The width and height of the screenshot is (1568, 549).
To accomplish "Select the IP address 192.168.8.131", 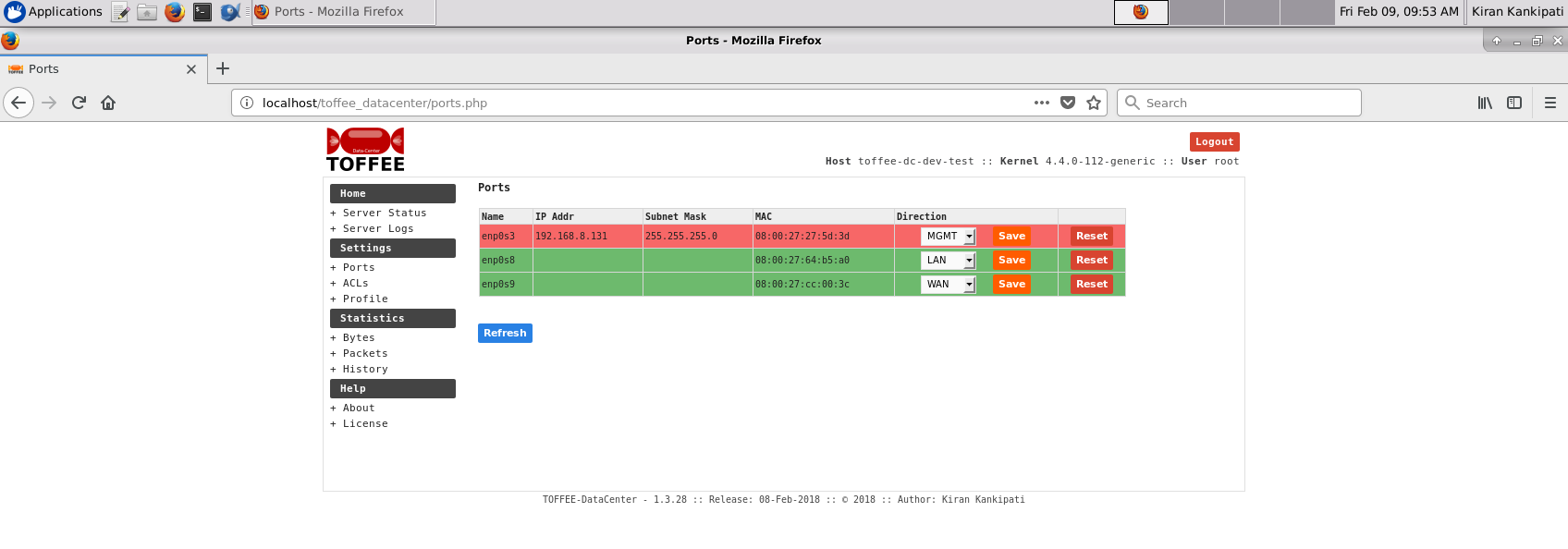I will pyautogui.click(x=571, y=236).
